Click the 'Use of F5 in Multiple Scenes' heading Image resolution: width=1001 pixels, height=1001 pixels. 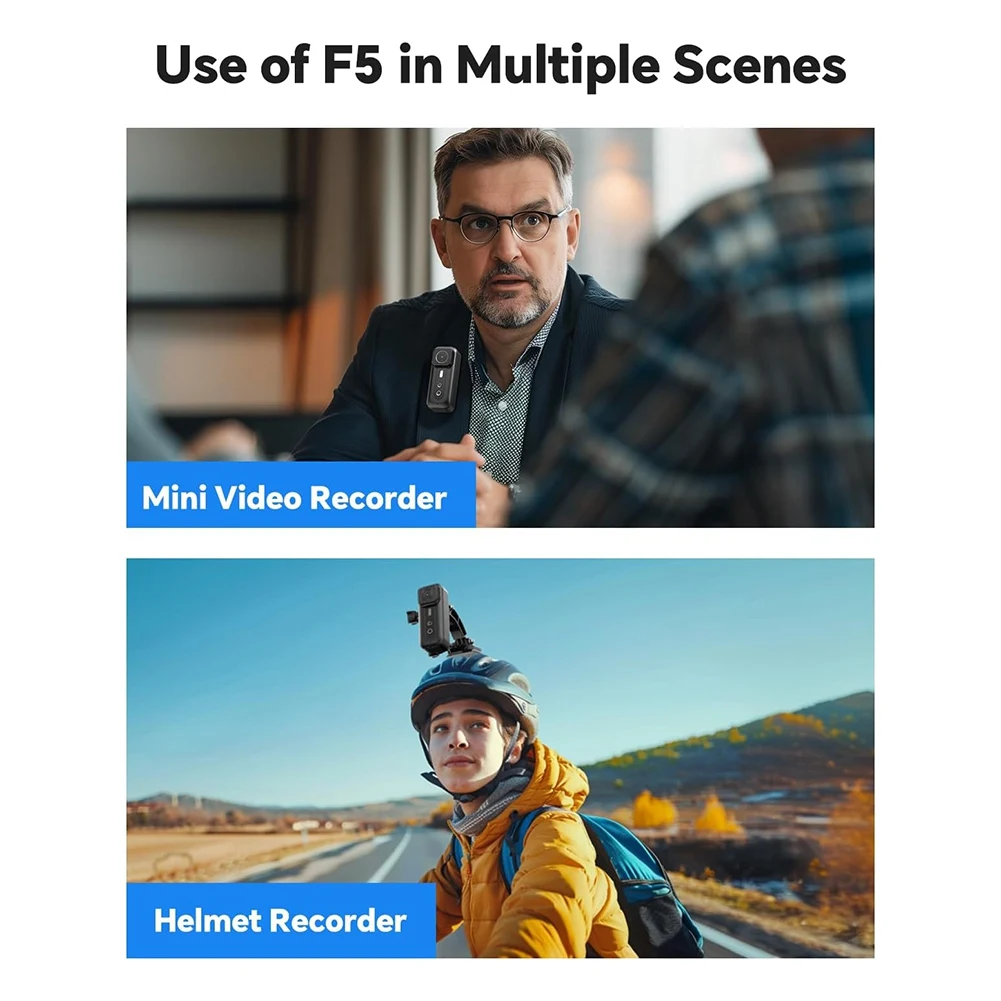500,65
